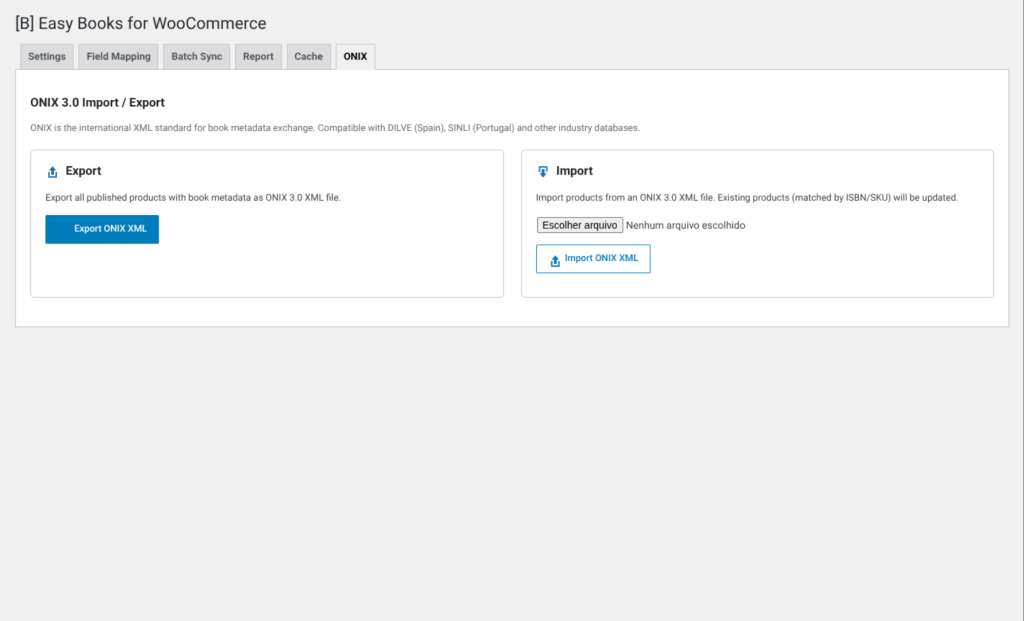
Task: Click the Import heading download icon
Action: coord(543,171)
